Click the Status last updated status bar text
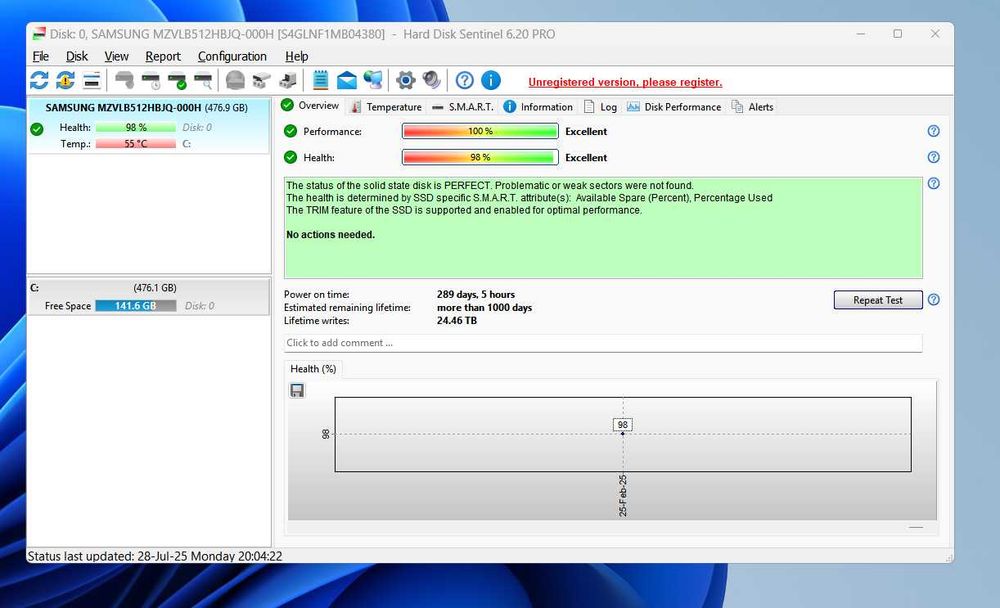The width and height of the screenshot is (1000, 608). coord(155,556)
